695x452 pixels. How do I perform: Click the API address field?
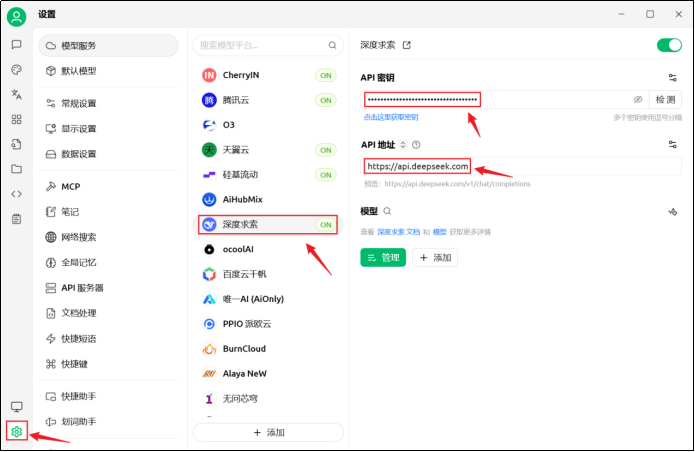521,166
